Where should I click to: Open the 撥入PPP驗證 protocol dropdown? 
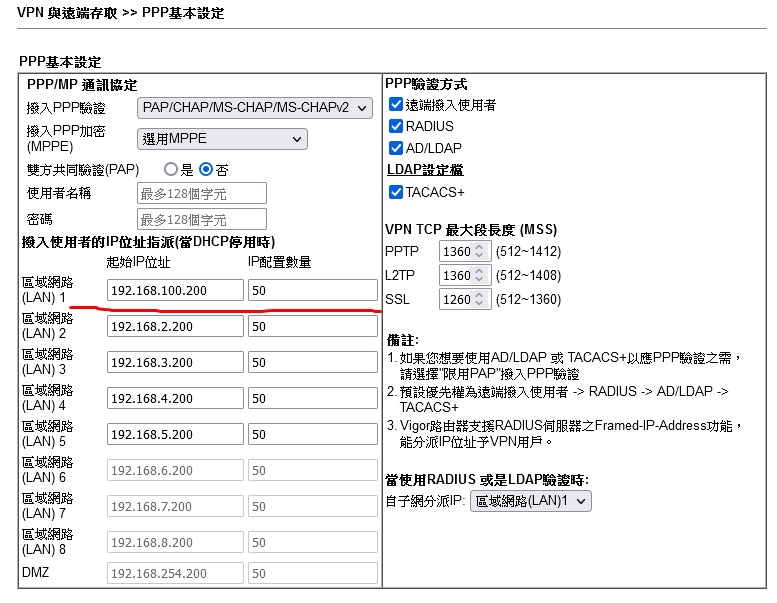coord(254,107)
